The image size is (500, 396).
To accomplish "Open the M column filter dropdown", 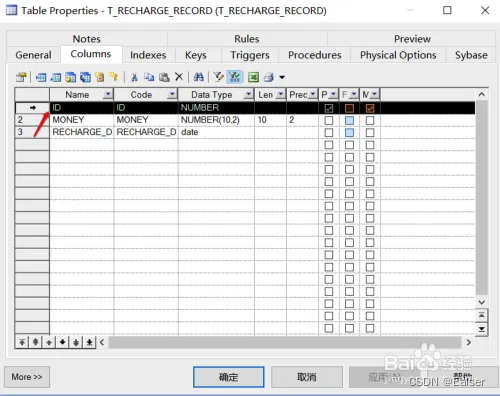I will (375, 94).
